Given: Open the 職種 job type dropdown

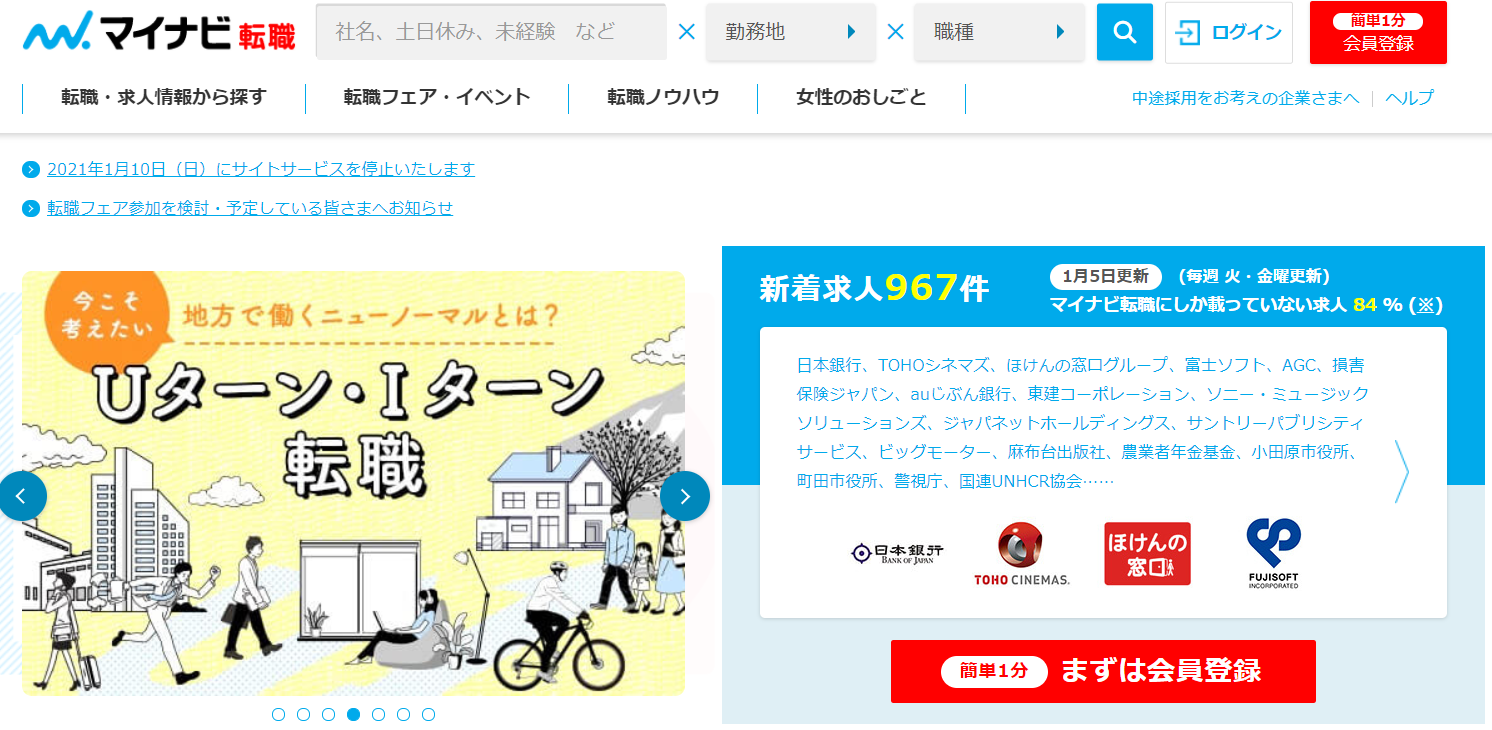Looking at the screenshot, I should point(999,32).
